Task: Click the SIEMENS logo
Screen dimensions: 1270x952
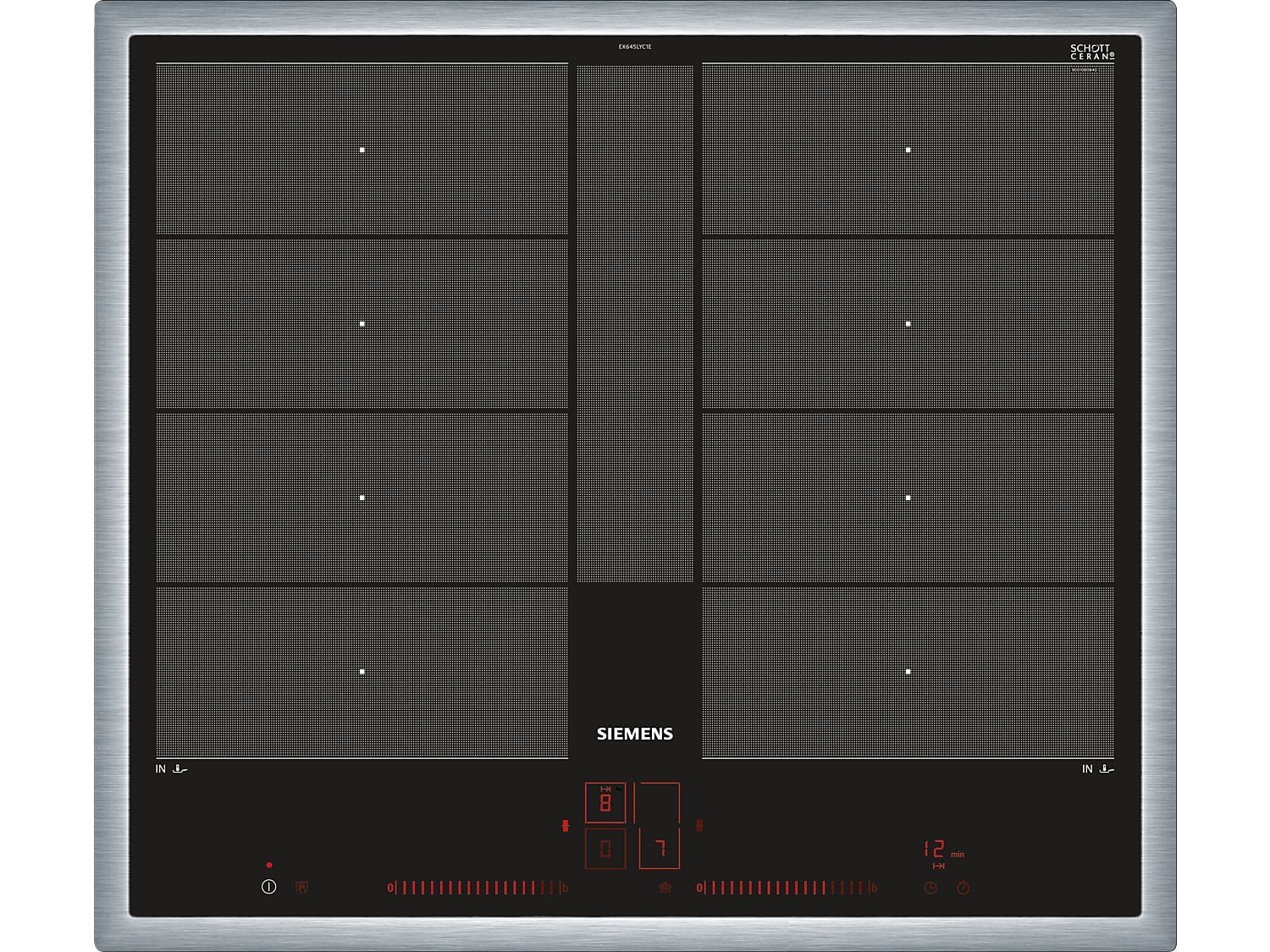Action: (x=635, y=734)
